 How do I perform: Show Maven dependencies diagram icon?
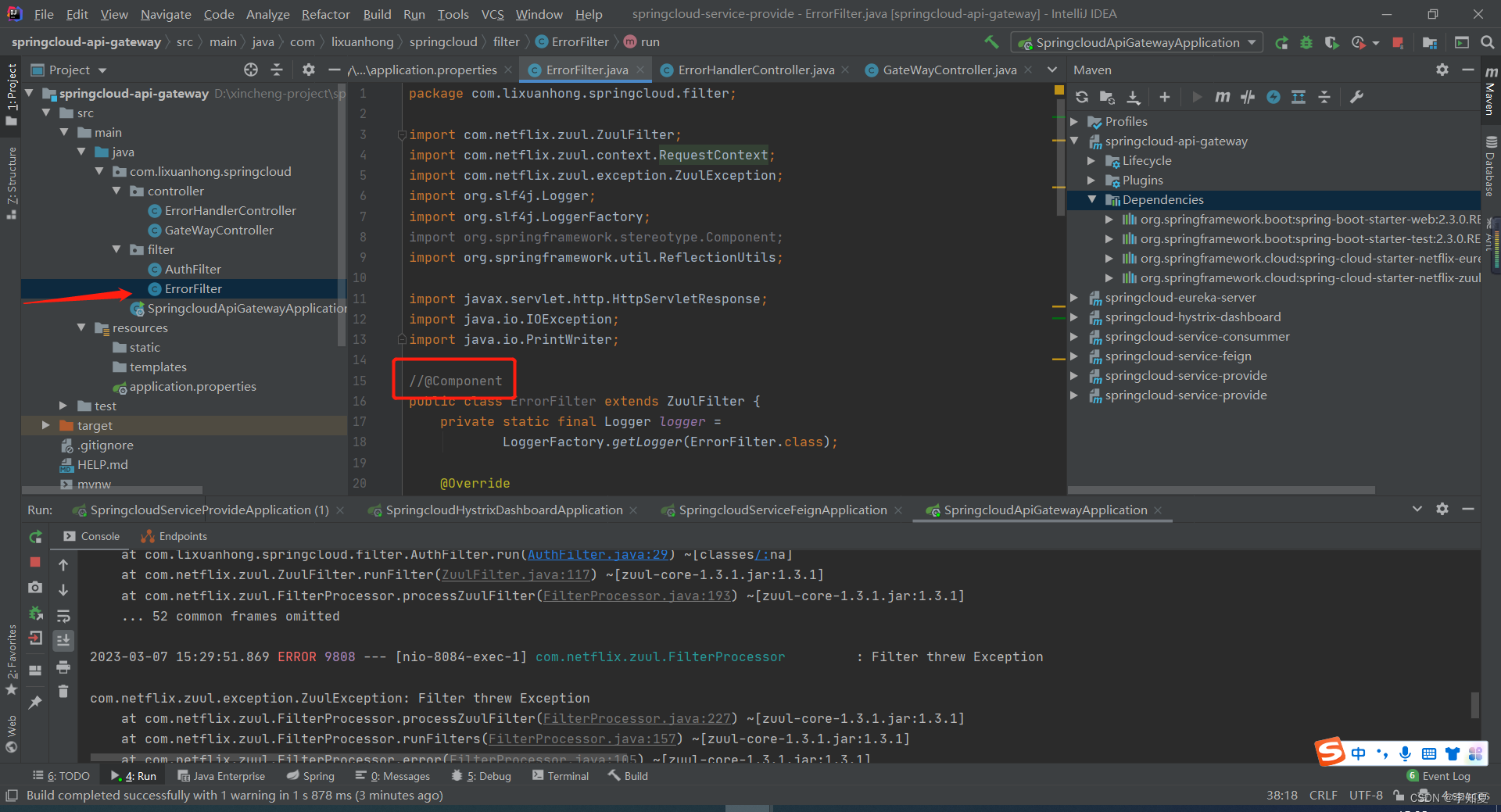pos(1299,97)
